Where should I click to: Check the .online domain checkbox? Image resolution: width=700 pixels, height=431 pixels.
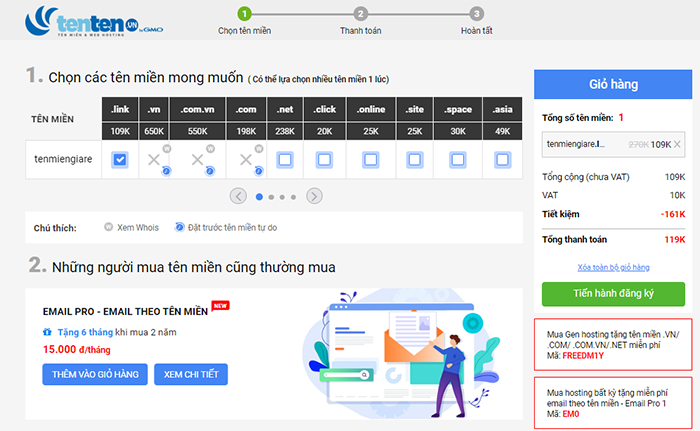pyautogui.click(x=371, y=159)
